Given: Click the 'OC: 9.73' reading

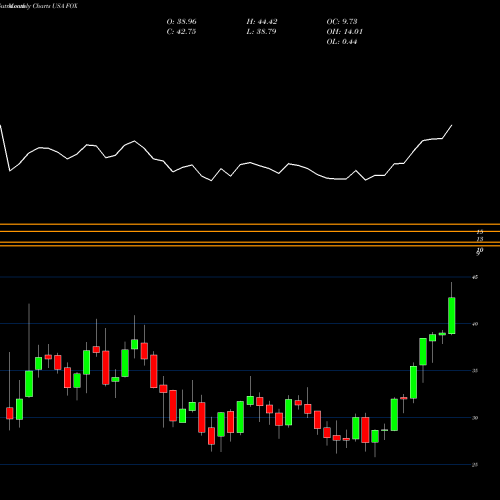Looking at the screenshot, I should click(x=342, y=22).
